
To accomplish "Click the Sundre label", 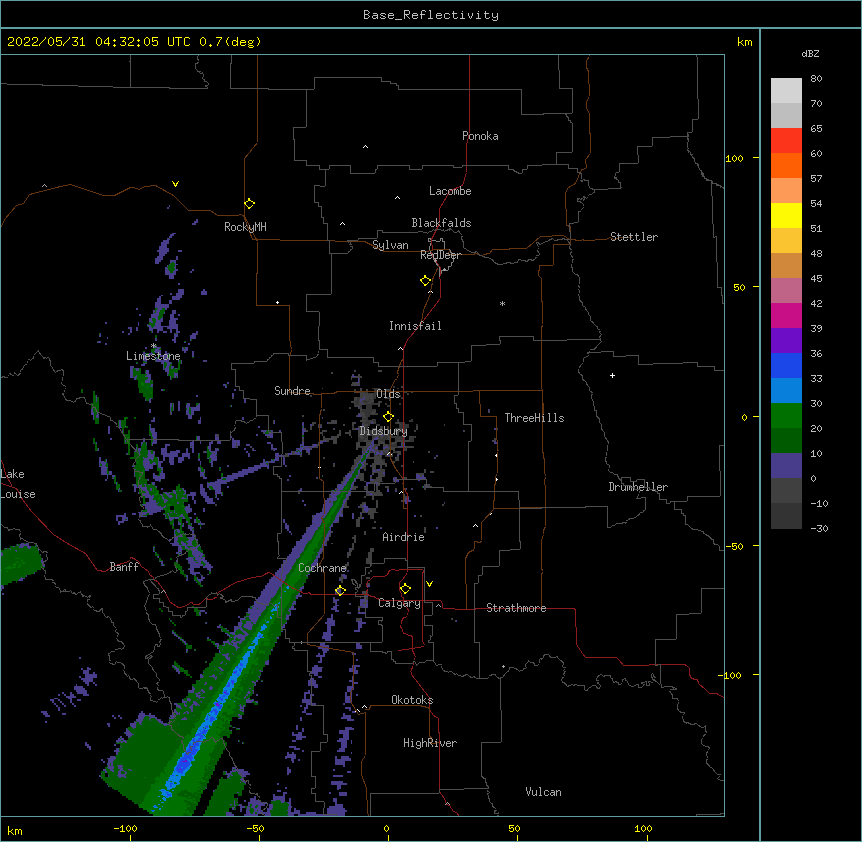I will point(292,391).
